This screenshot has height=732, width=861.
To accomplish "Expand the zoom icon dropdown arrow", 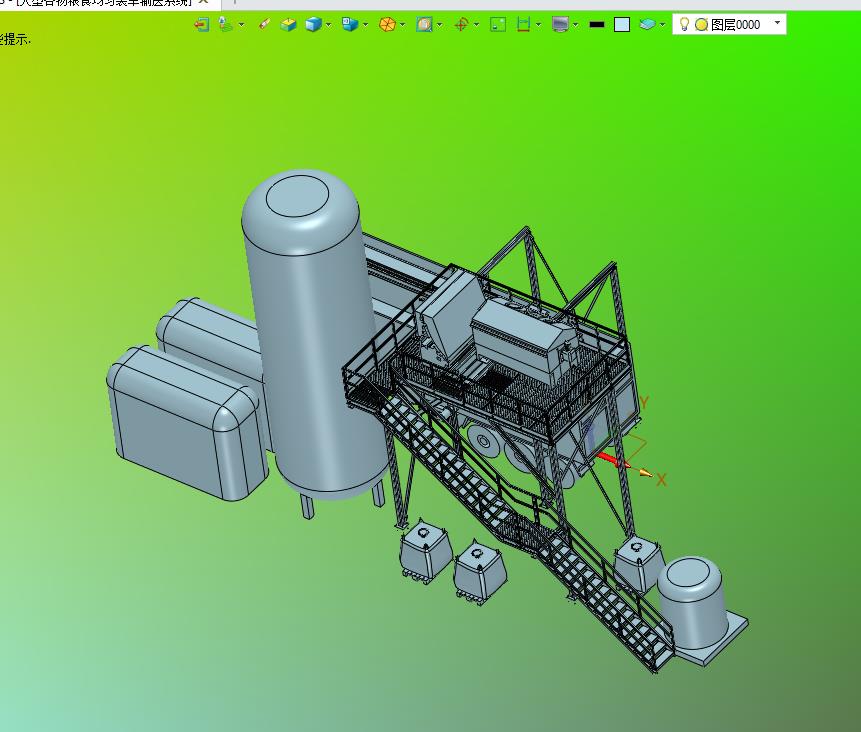I will point(440,25).
